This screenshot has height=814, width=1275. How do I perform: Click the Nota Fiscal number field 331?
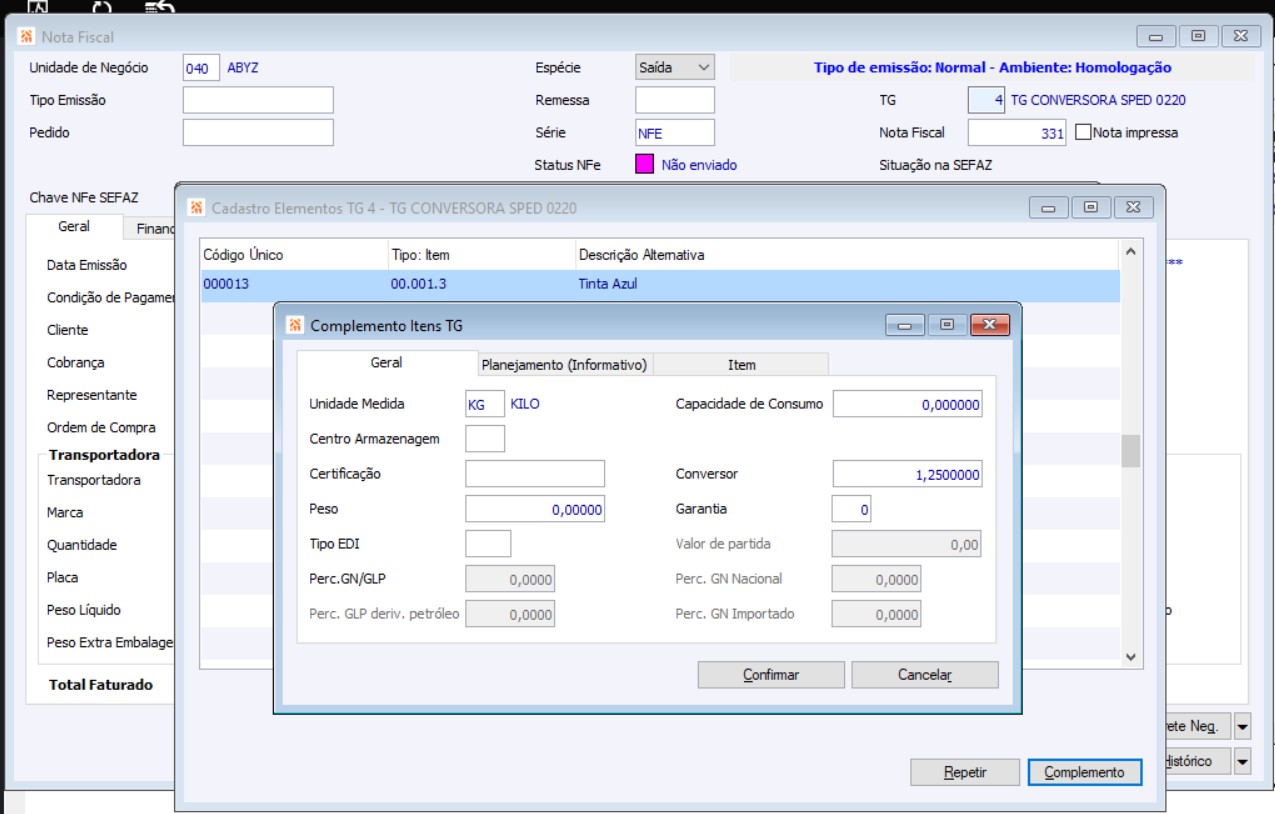click(1018, 132)
